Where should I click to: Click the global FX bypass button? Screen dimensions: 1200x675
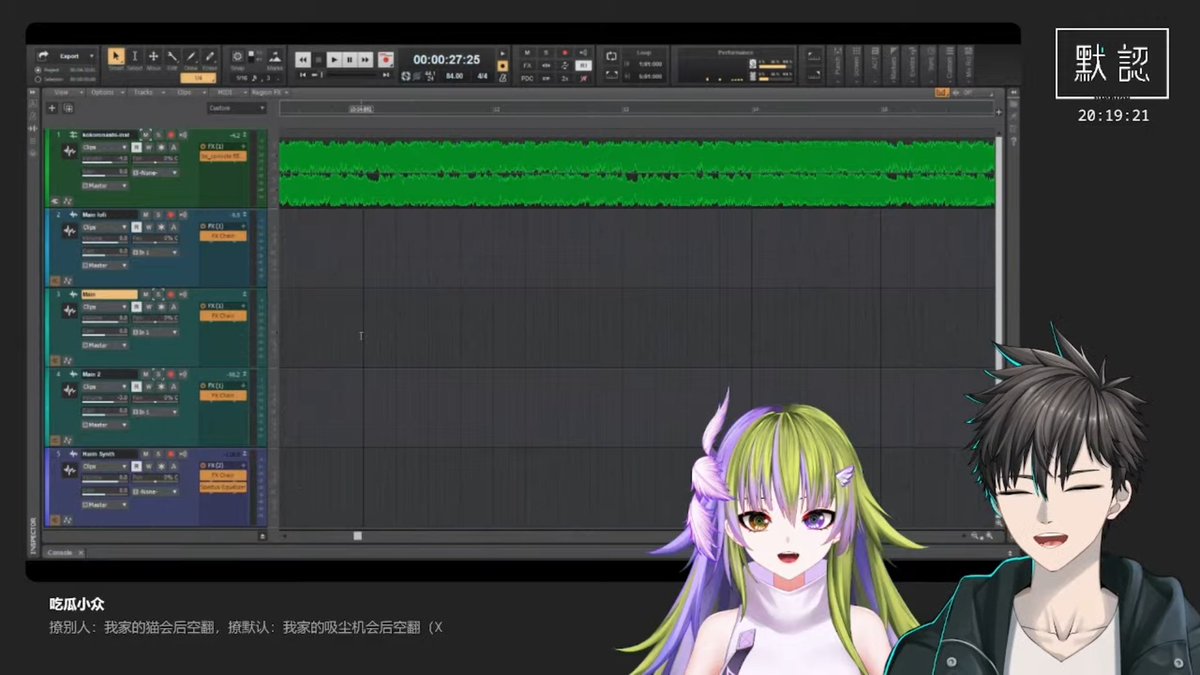pyautogui.click(x=527, y=65)
